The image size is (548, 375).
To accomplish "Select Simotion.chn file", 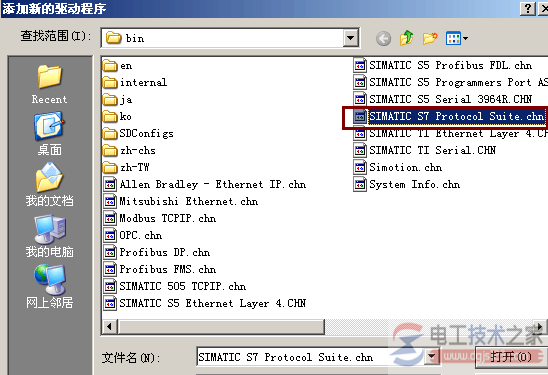I will click(398, 167).
